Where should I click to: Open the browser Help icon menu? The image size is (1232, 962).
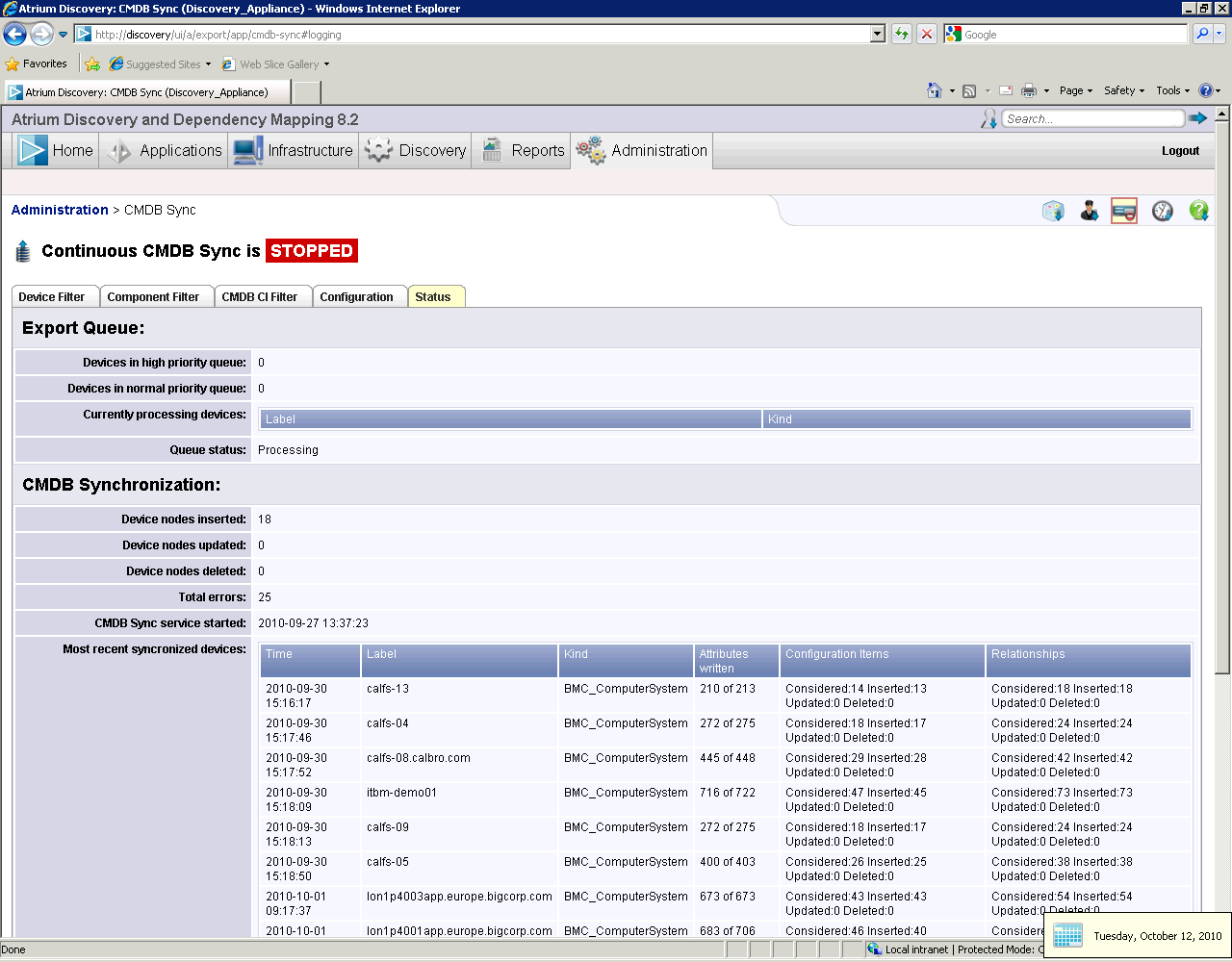(1210, 90)
